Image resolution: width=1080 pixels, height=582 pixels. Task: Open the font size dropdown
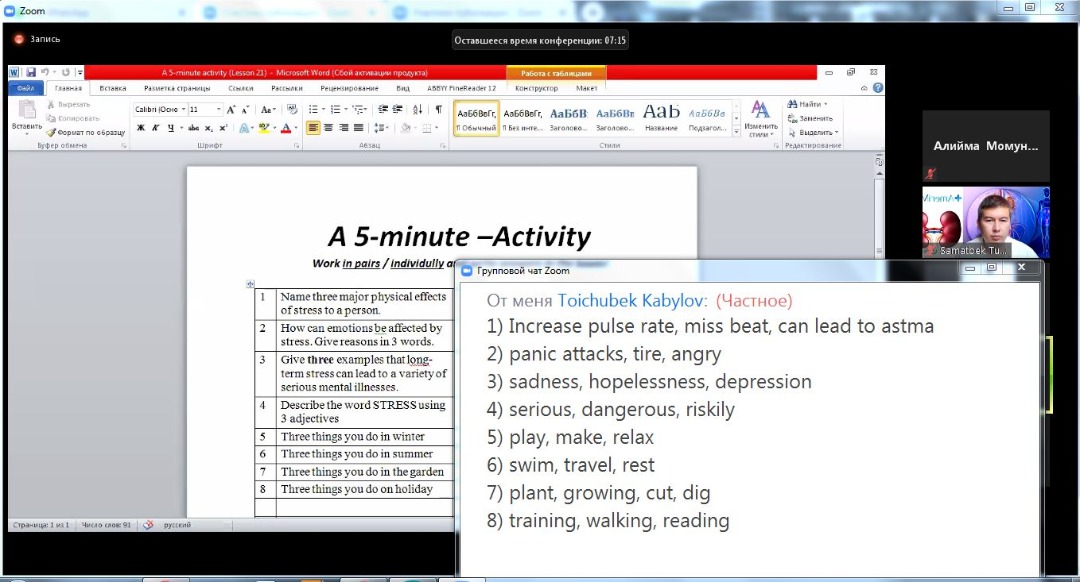tap(219, 109)
